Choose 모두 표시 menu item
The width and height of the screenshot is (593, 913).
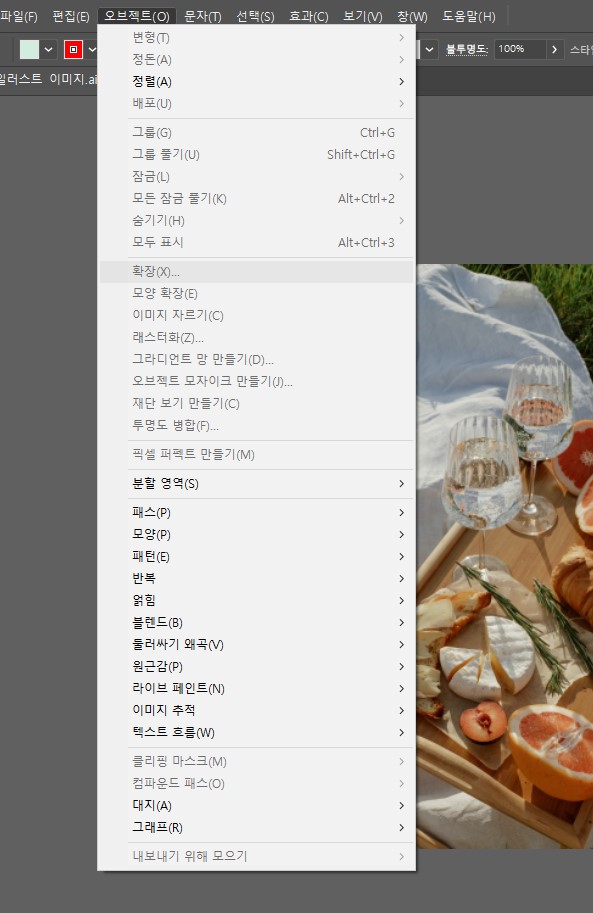pyautogui.click(x=256, y=242)
